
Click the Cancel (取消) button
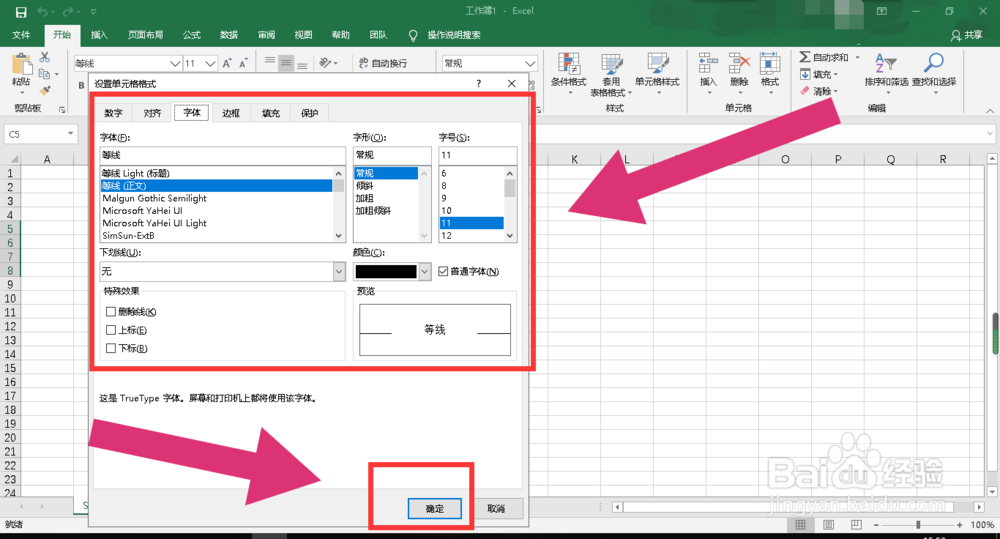pyautogui.click(x=496, y=508)
